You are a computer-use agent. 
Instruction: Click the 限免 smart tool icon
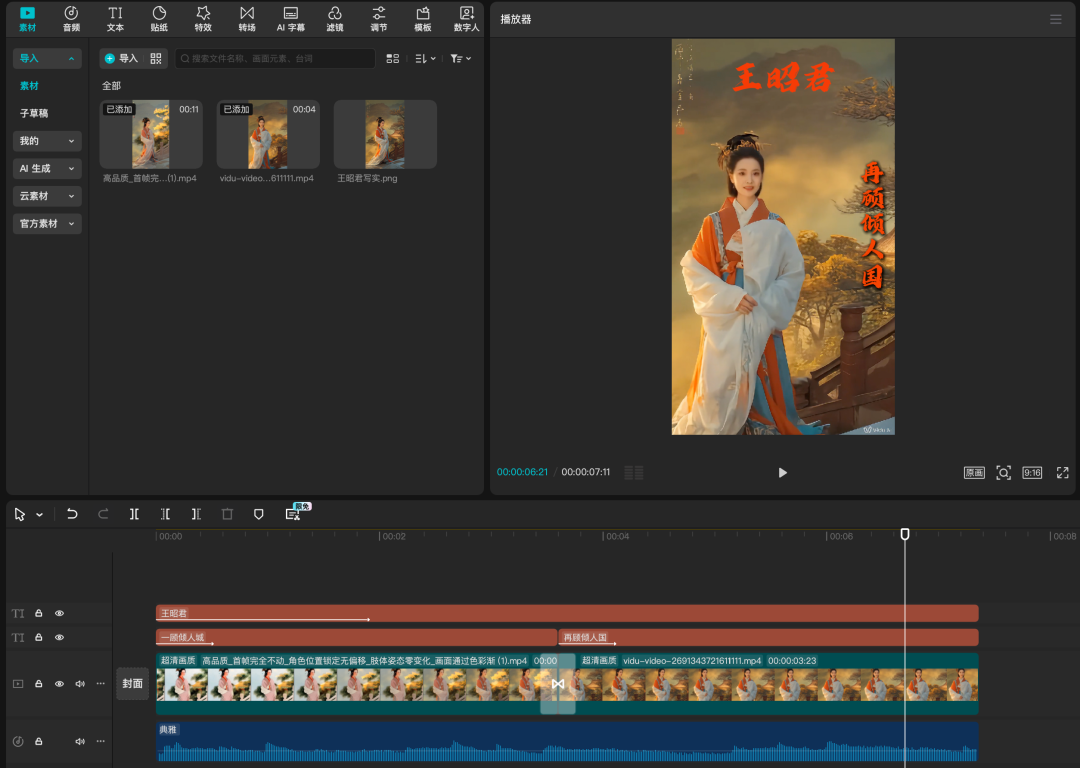(294, 513)
